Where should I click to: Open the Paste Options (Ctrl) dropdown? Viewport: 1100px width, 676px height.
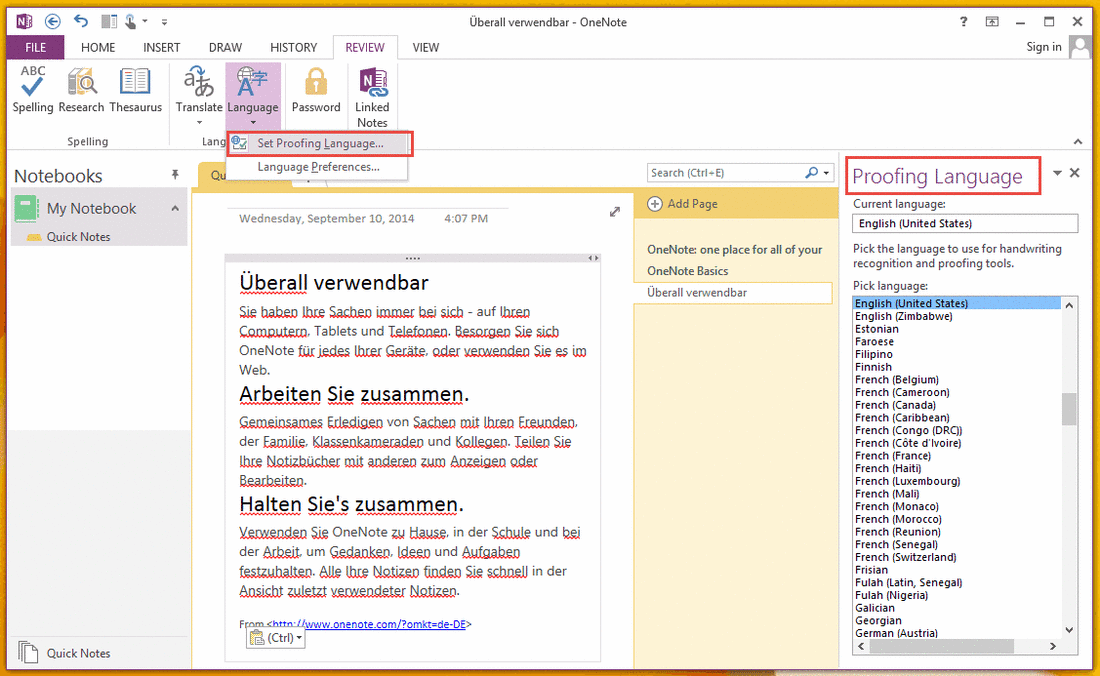(276, 637)
